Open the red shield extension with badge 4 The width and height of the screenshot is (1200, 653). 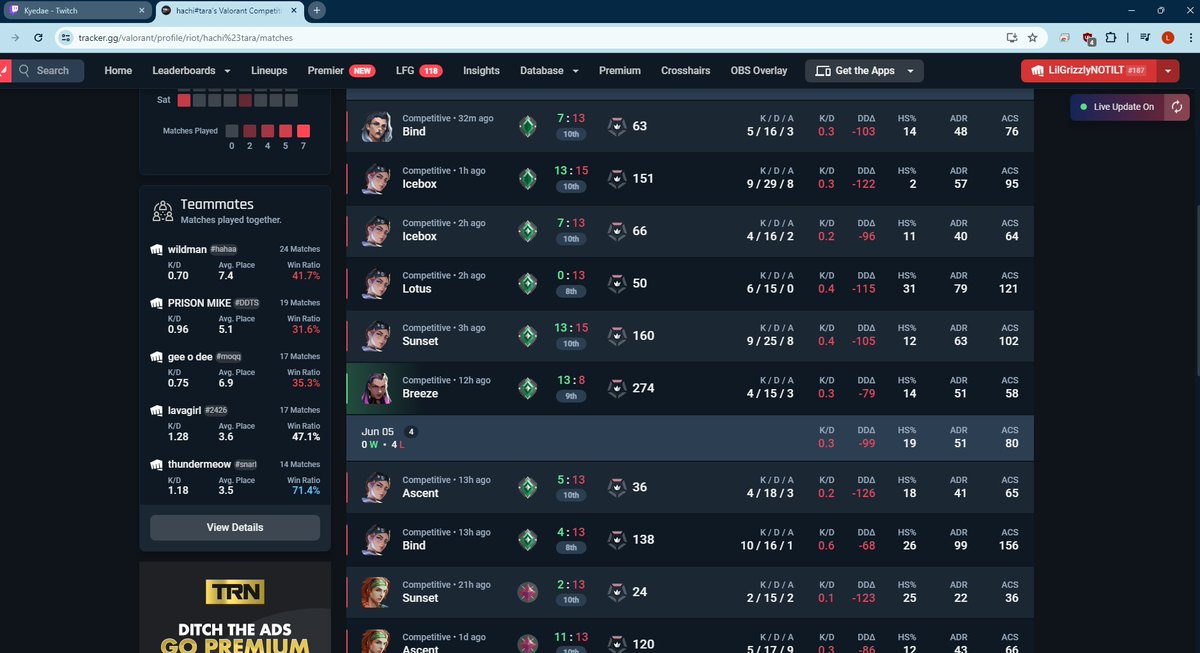pyautogui.click(x=1090, y=38)
